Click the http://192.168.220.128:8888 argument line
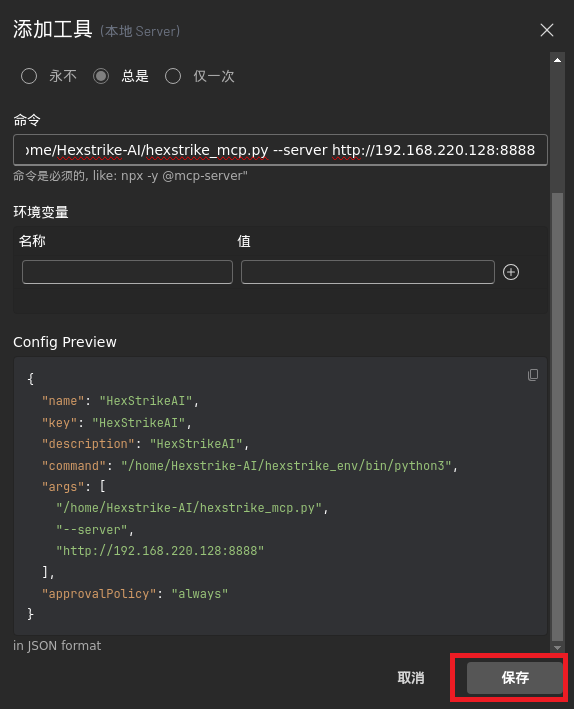The height and width of the screenshot is (709, 574). [x=160, y=551]
